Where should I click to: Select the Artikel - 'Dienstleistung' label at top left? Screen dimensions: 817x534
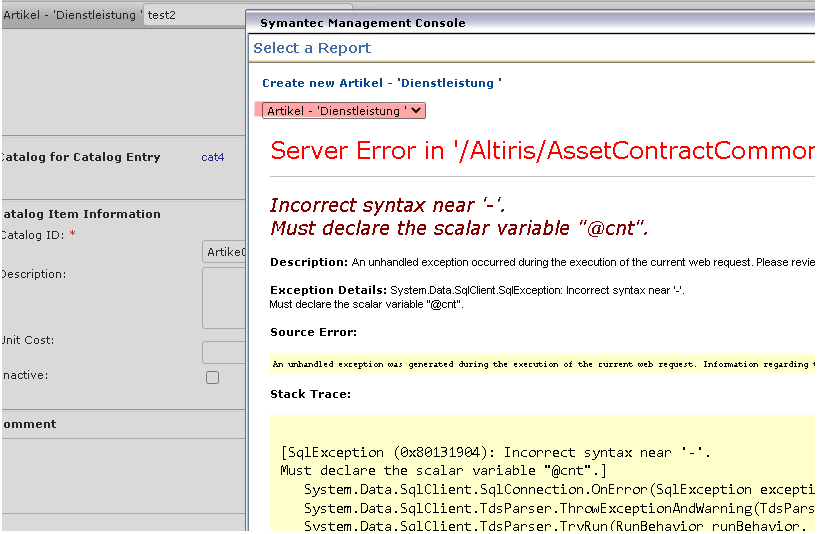click(70, 15)
